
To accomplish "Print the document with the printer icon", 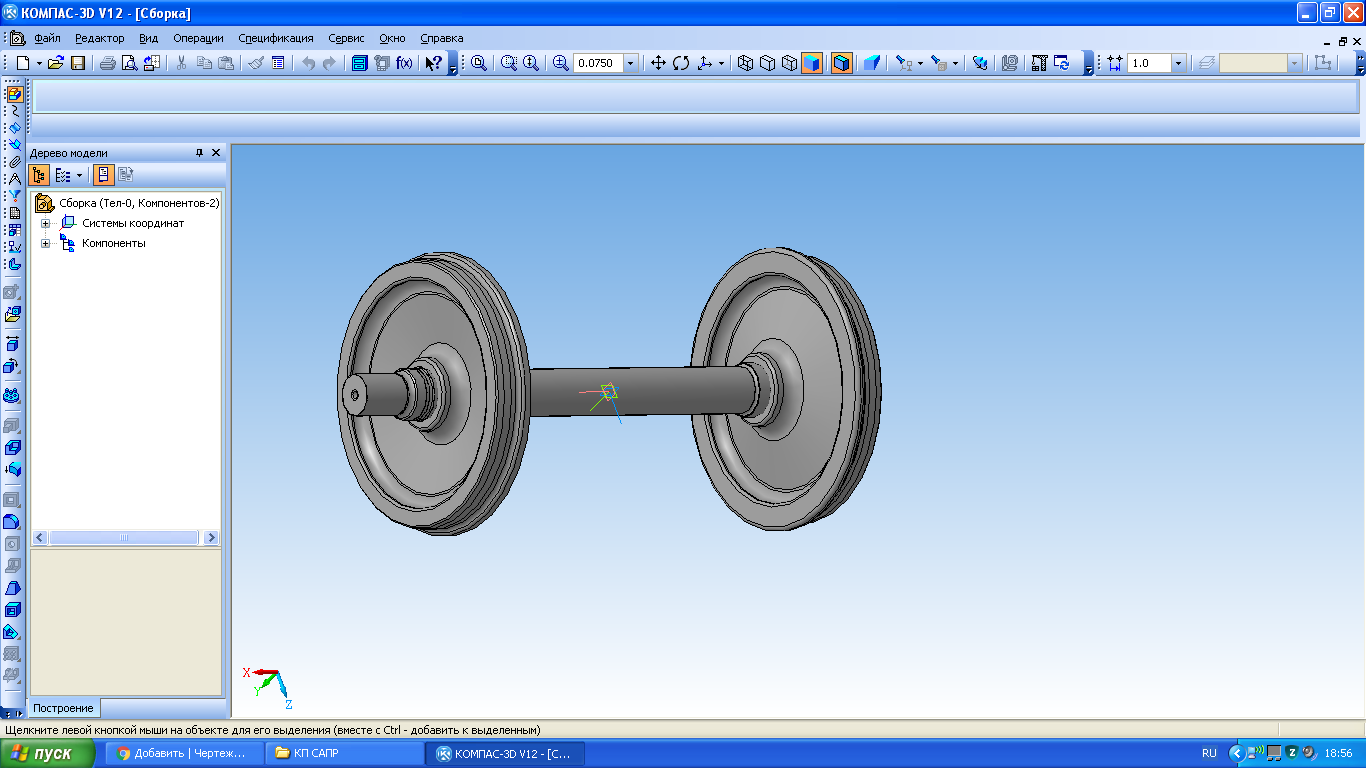I will [x=107, y=63].
